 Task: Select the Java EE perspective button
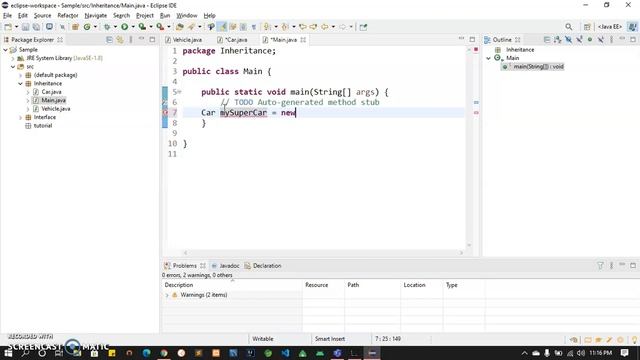pos(610,27)
